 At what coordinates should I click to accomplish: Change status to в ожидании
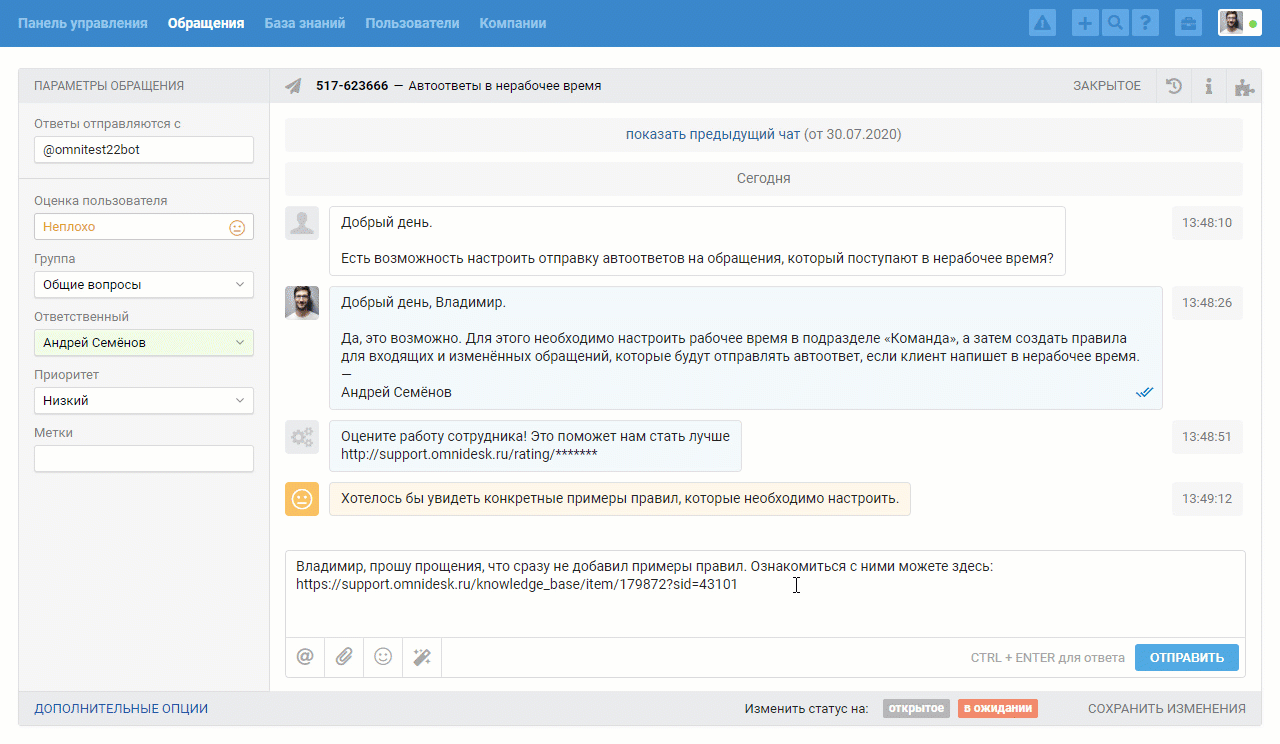click(x=998, y=709)
